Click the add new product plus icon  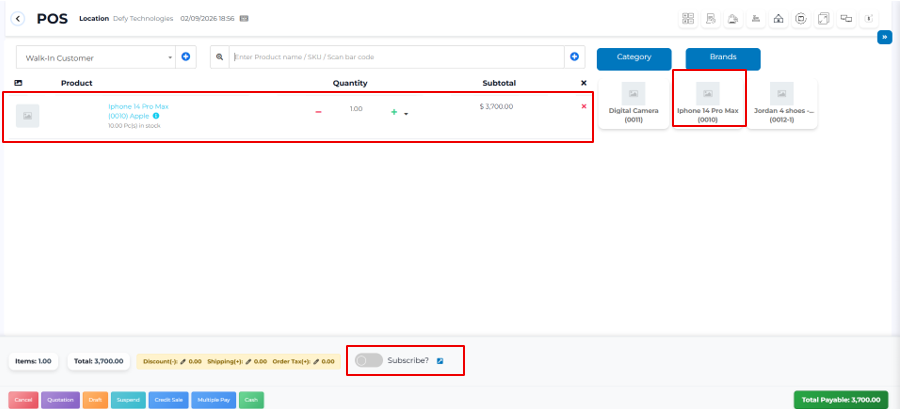[x=574, y=57]
